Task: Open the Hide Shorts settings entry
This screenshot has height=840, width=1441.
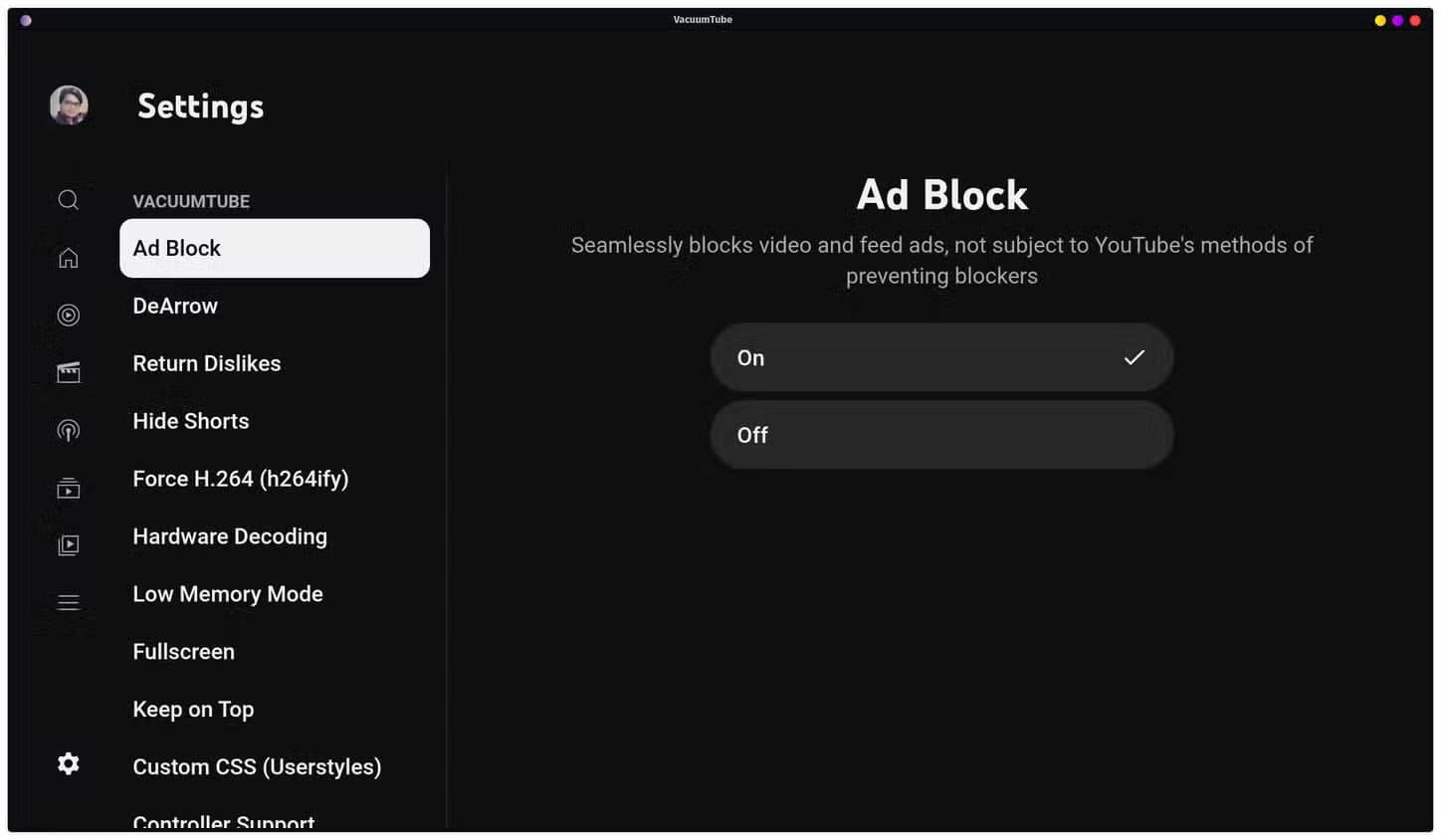Action: point(191,421)
